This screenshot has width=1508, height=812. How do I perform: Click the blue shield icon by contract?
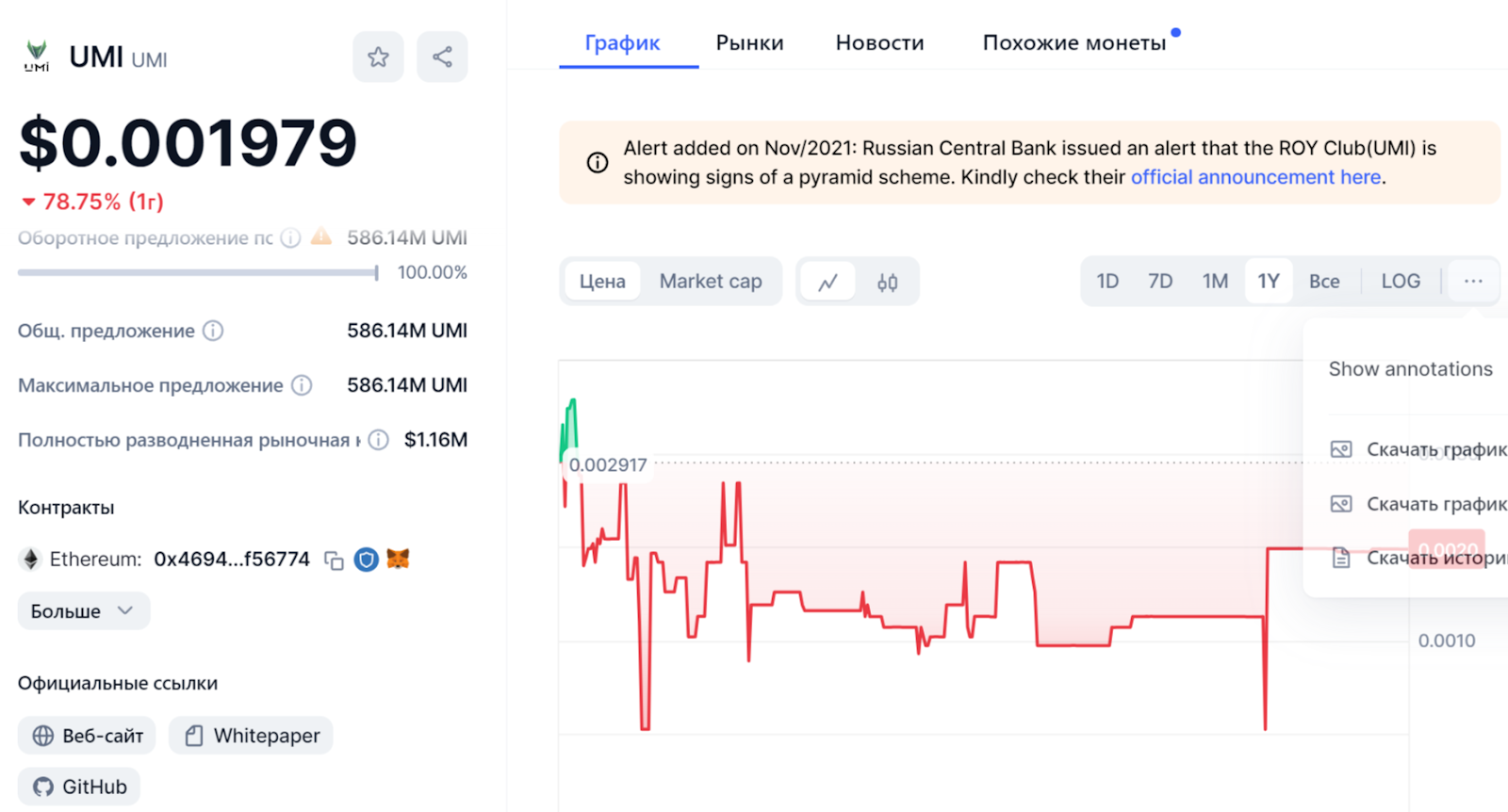pos(366,560)
